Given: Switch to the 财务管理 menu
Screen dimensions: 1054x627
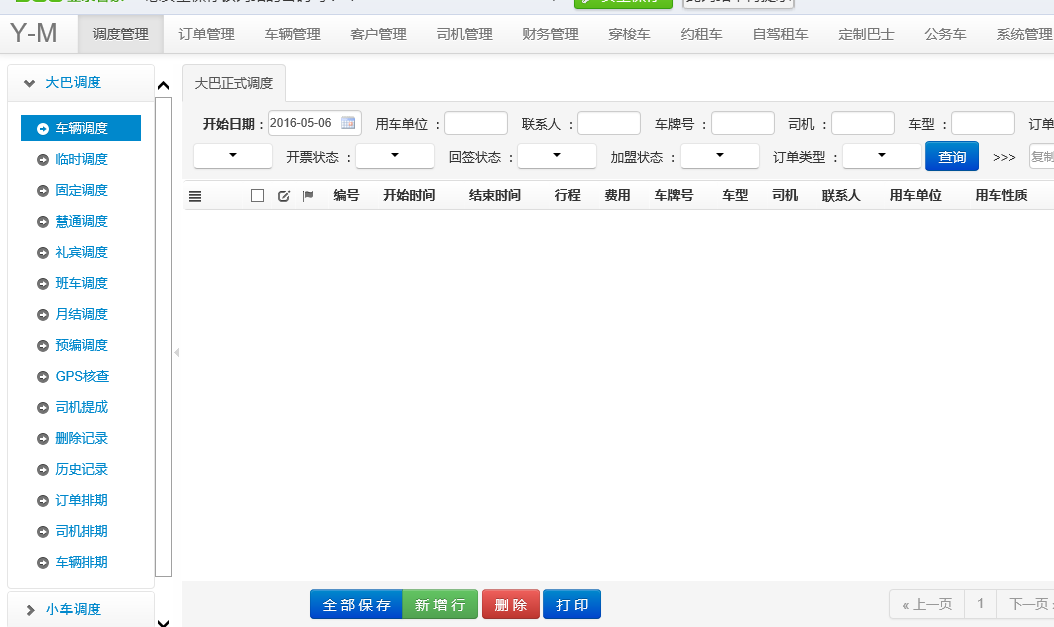Looking at the screenshot, I should 550,34.
